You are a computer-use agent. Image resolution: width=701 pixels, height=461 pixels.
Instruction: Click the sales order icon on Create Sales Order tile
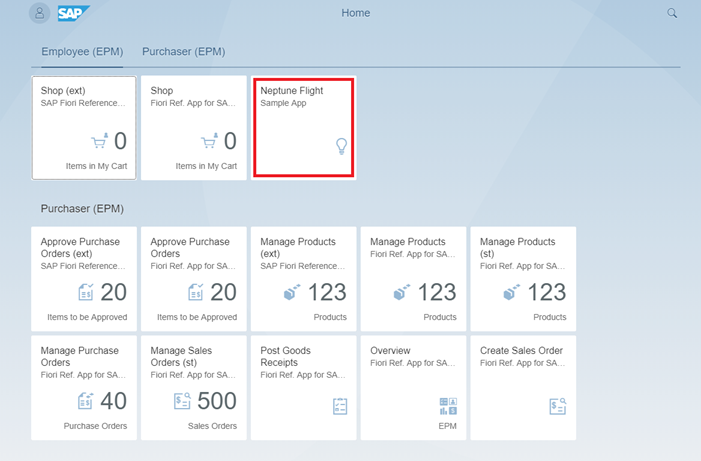pos(558,406)
